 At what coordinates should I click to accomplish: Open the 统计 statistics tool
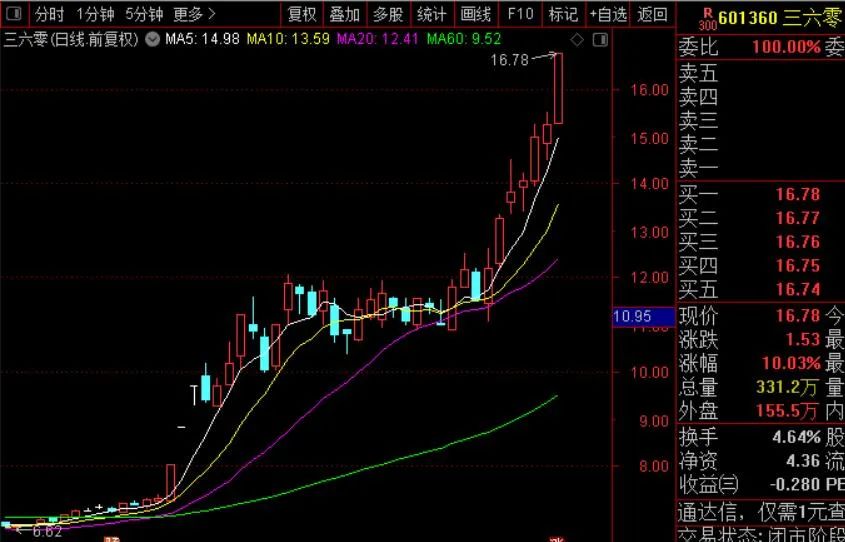tap(432, 14)
